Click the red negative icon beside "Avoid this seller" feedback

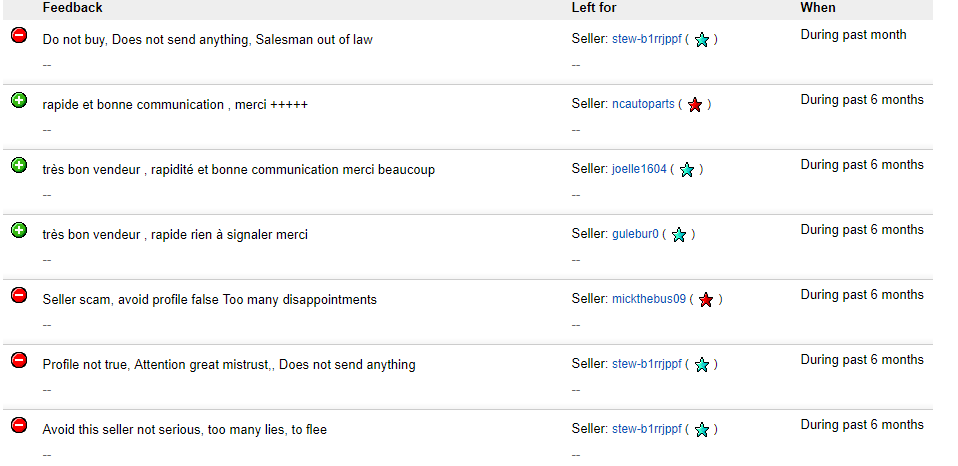19,425
